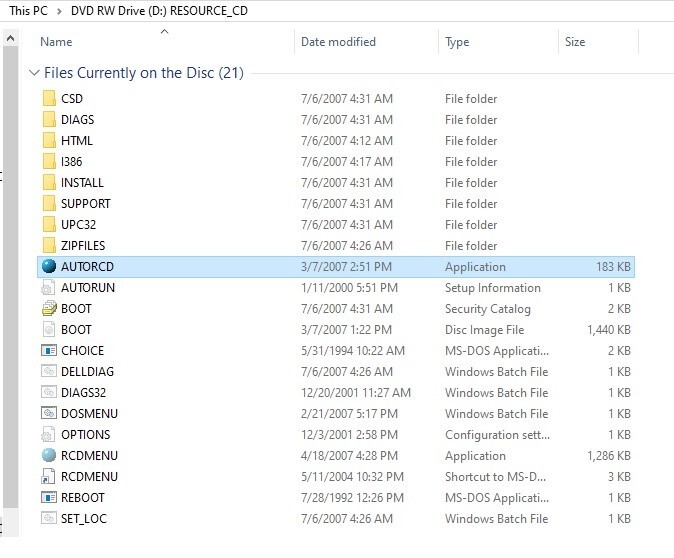Select the SET_LOC file name
Image resolution: width=674 pixels, height=558 pixels.
pos(84,519)
